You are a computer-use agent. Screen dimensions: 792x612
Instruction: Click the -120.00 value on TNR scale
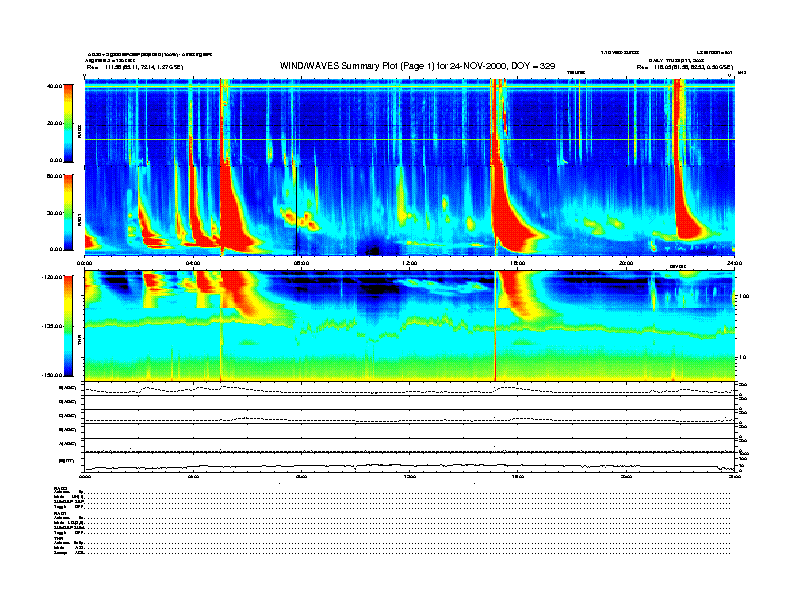coord(53,277)
